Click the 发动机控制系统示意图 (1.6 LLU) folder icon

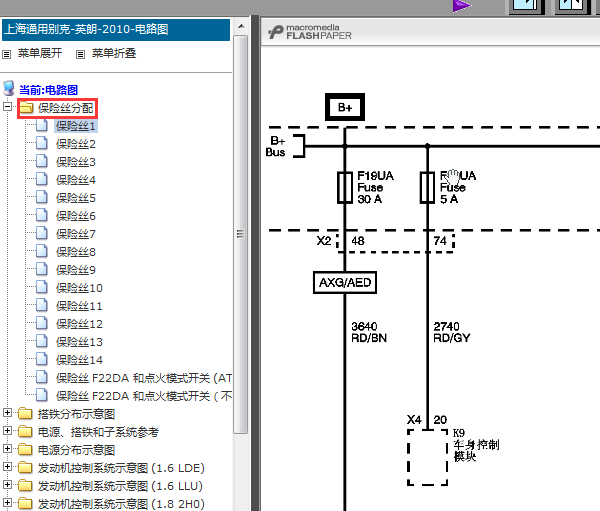[x=25, y=485]
